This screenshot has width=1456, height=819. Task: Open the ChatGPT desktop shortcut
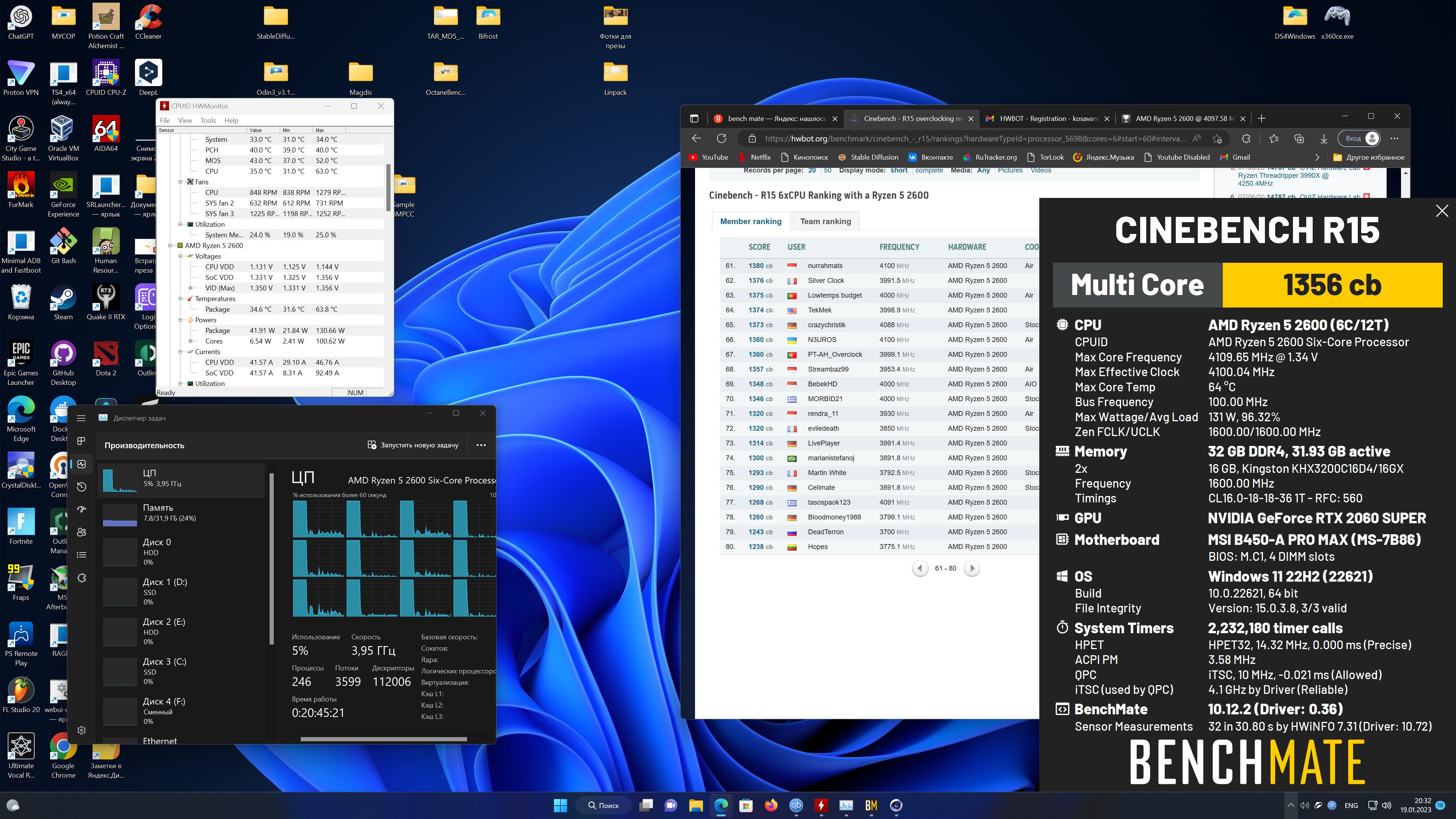[x=21, y=23]
